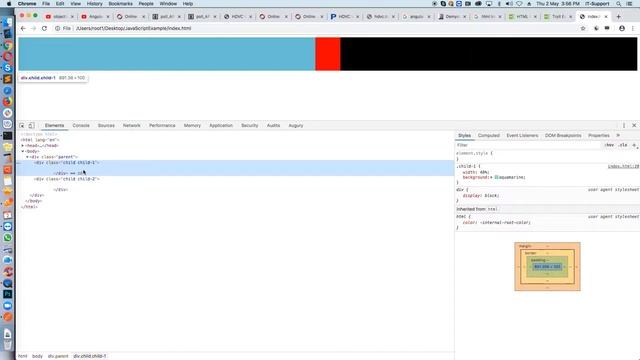The image size is (640, 360).
Task: Show more sidebar tabs with chevron
Action: coord(618,136)
